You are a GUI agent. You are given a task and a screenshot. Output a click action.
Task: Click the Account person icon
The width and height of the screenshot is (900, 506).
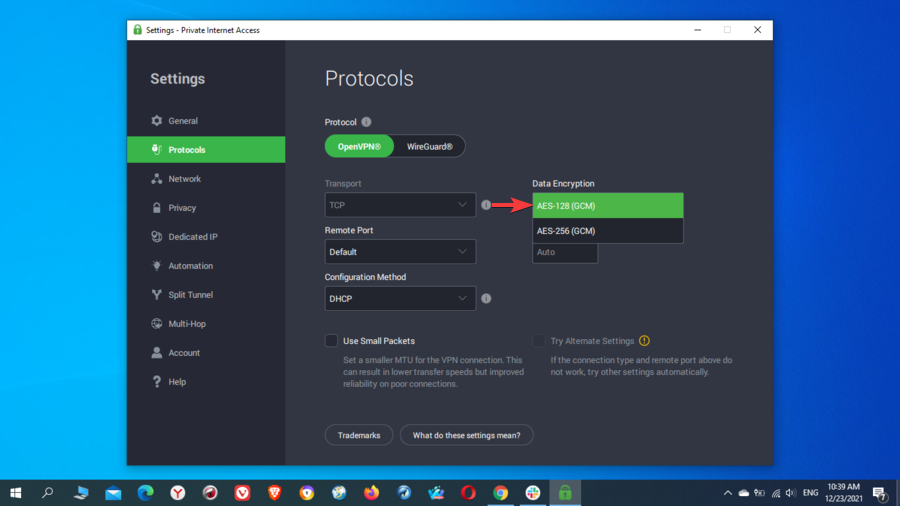coord(157,353)
